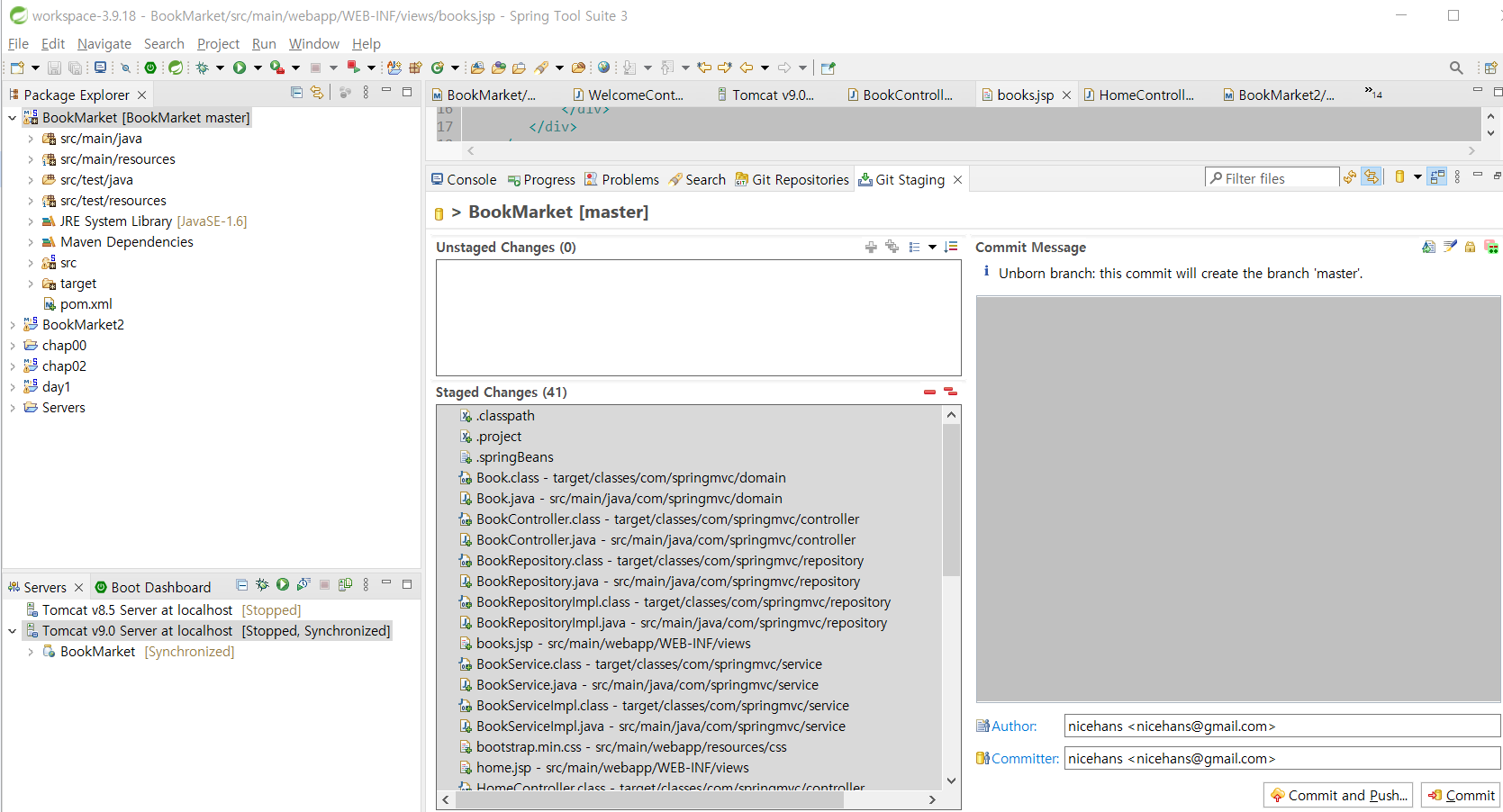Click in the Filter files field
Viewport: 1503px width, 812px height.
coord(1272,178)
